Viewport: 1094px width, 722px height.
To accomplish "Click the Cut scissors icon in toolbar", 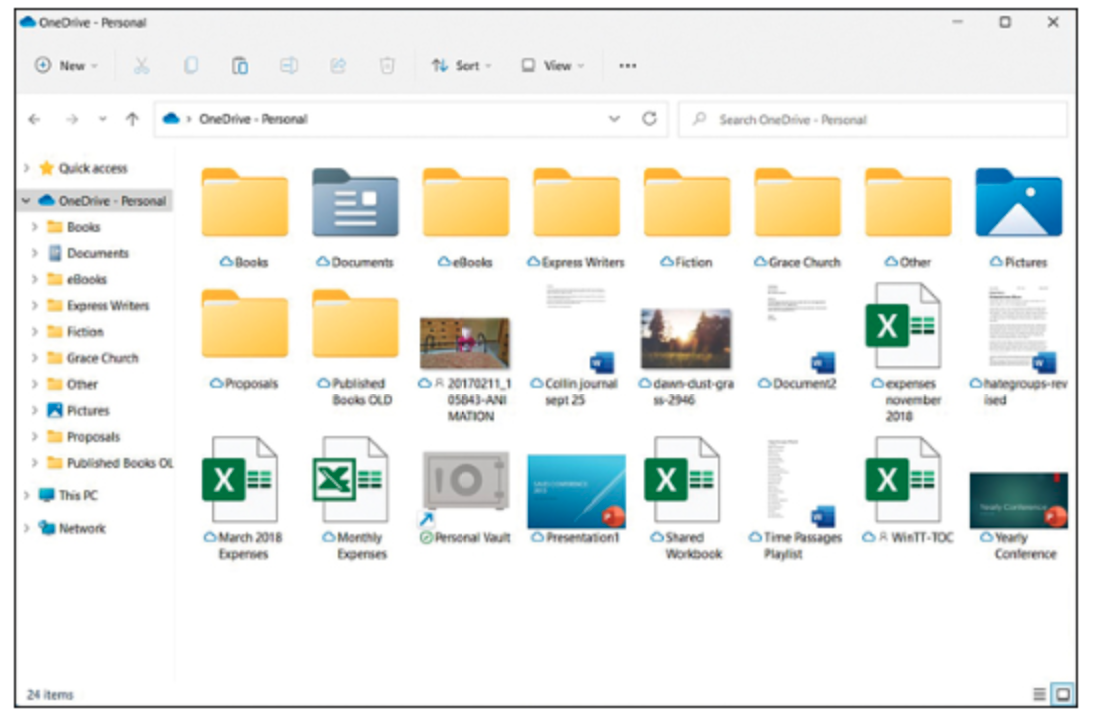I will (141, 66).
